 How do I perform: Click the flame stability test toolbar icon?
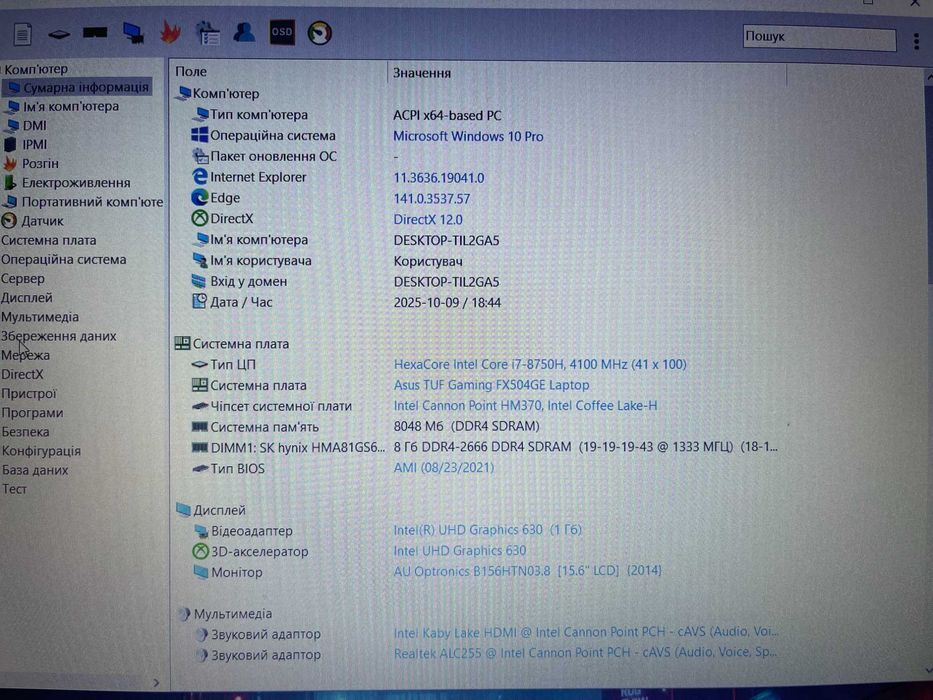pyautogui.click(x=171, y=32)
